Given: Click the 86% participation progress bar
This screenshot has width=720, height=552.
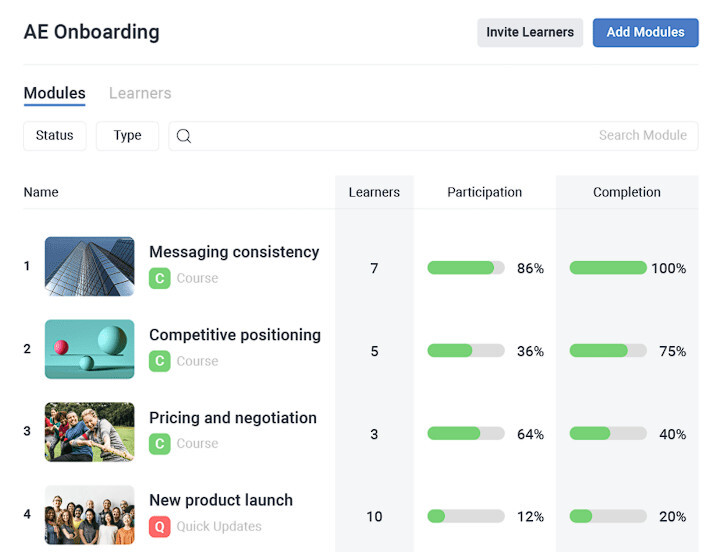Looking at the screenshot, I should point(465,268).
